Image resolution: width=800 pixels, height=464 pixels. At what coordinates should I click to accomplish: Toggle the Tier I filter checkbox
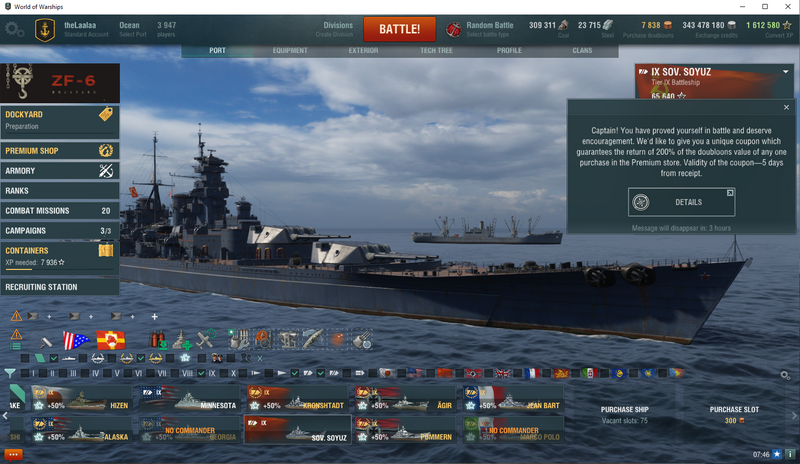click(x=24, y=374)
